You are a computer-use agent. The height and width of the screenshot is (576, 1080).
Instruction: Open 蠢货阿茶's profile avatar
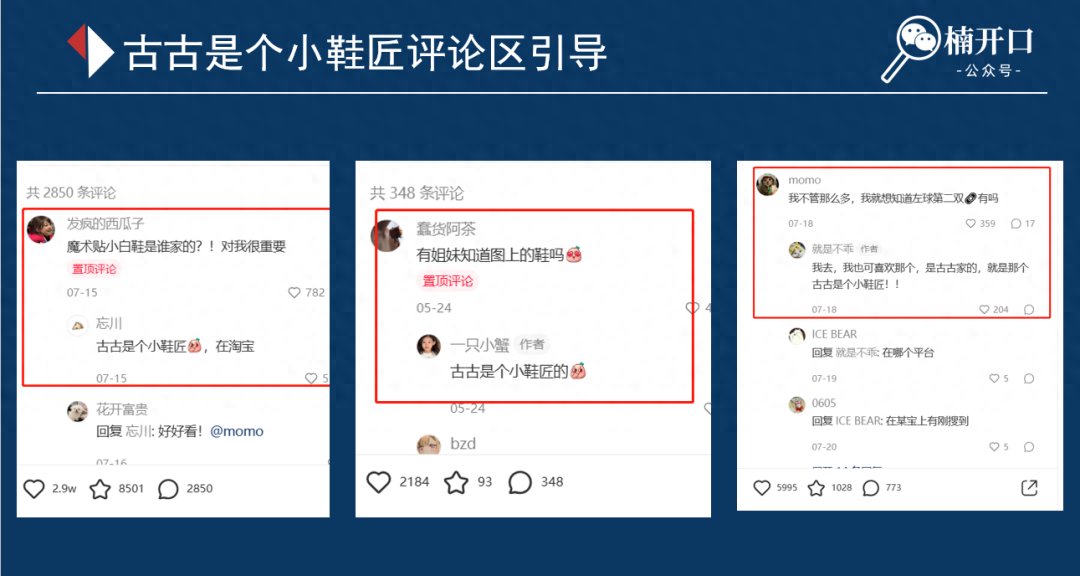pyautogui.click(x=387, y=236)
